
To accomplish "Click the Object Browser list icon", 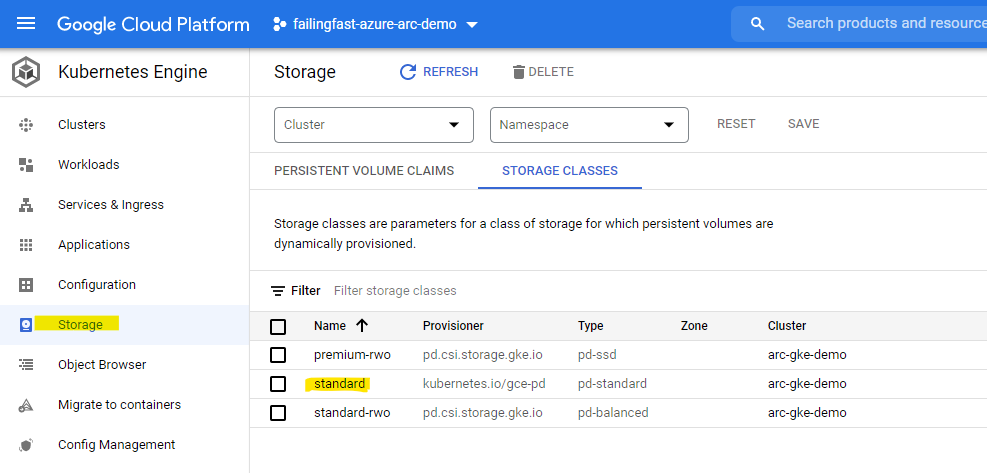I will [x=26, y=365].
